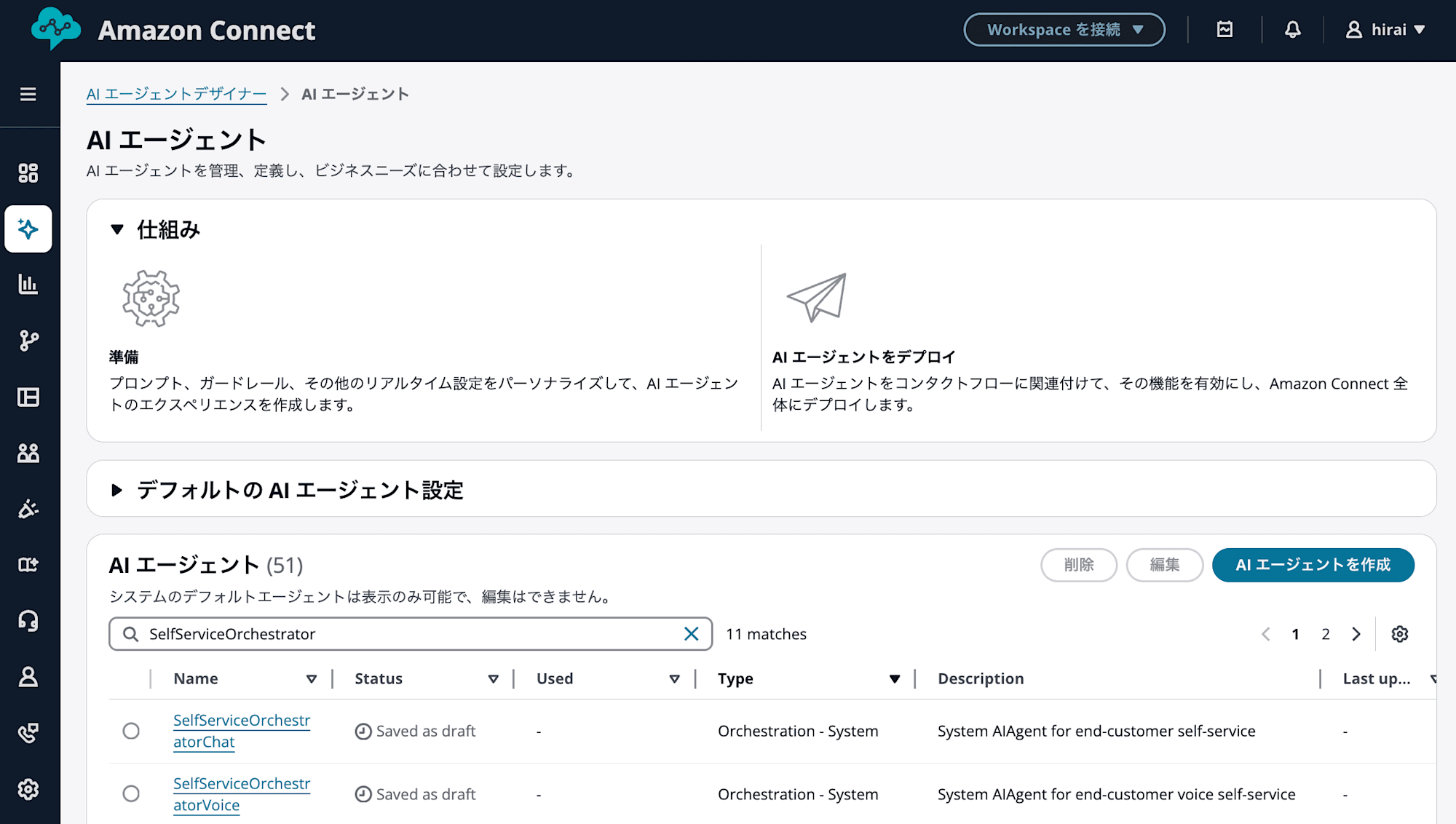Click AI エージェントを作成 button

pyautogui.click(x=1313, y=565)
